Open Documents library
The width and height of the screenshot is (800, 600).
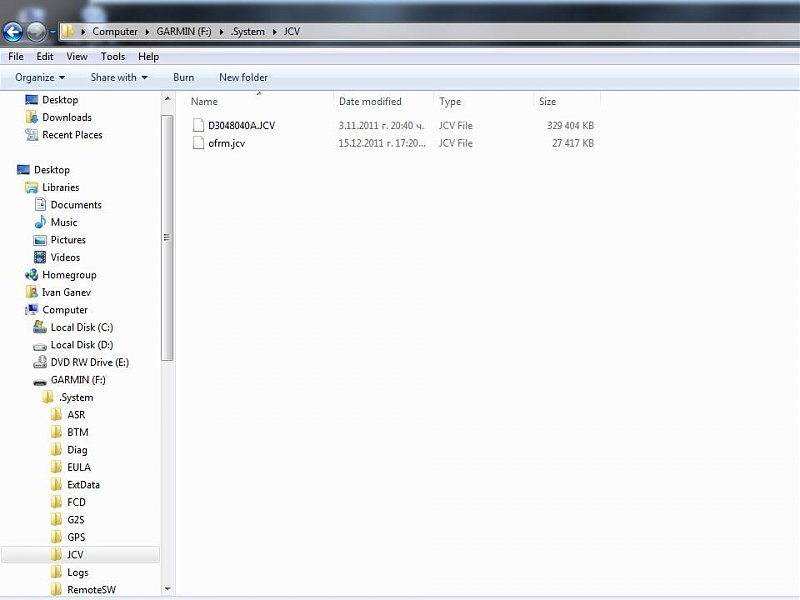coord(76,205)
